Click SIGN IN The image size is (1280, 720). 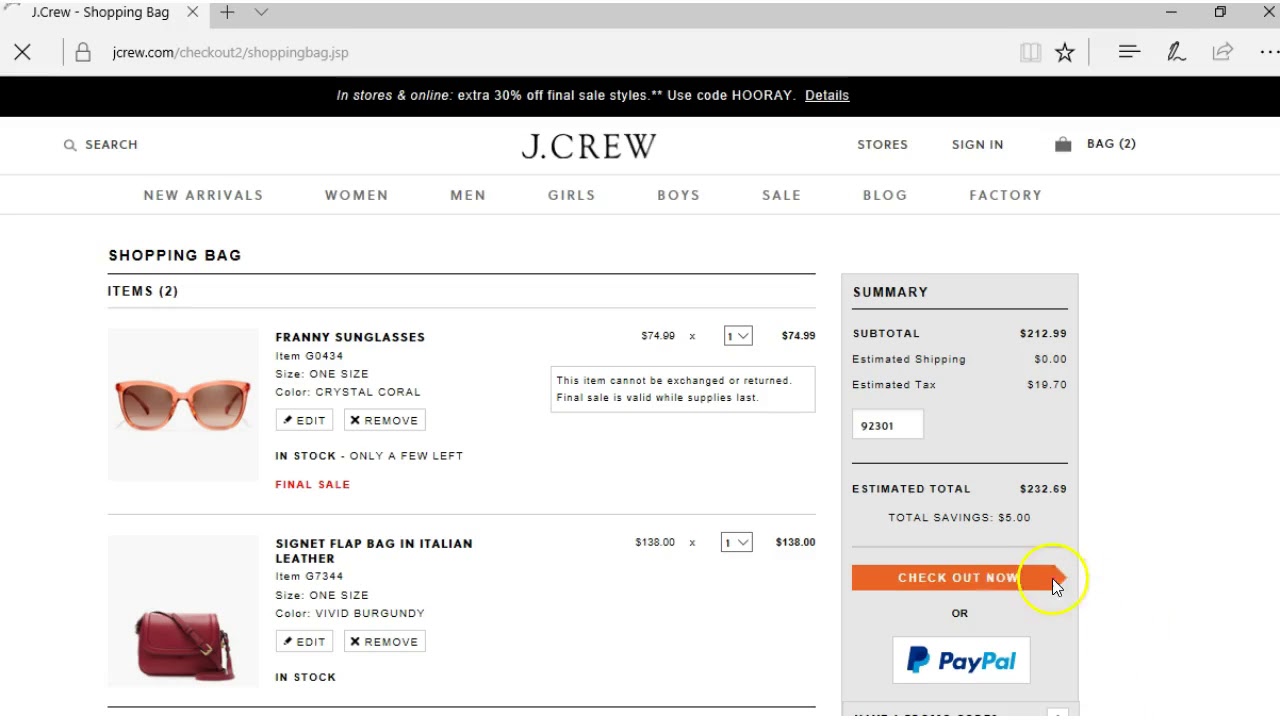click(977, 144)
